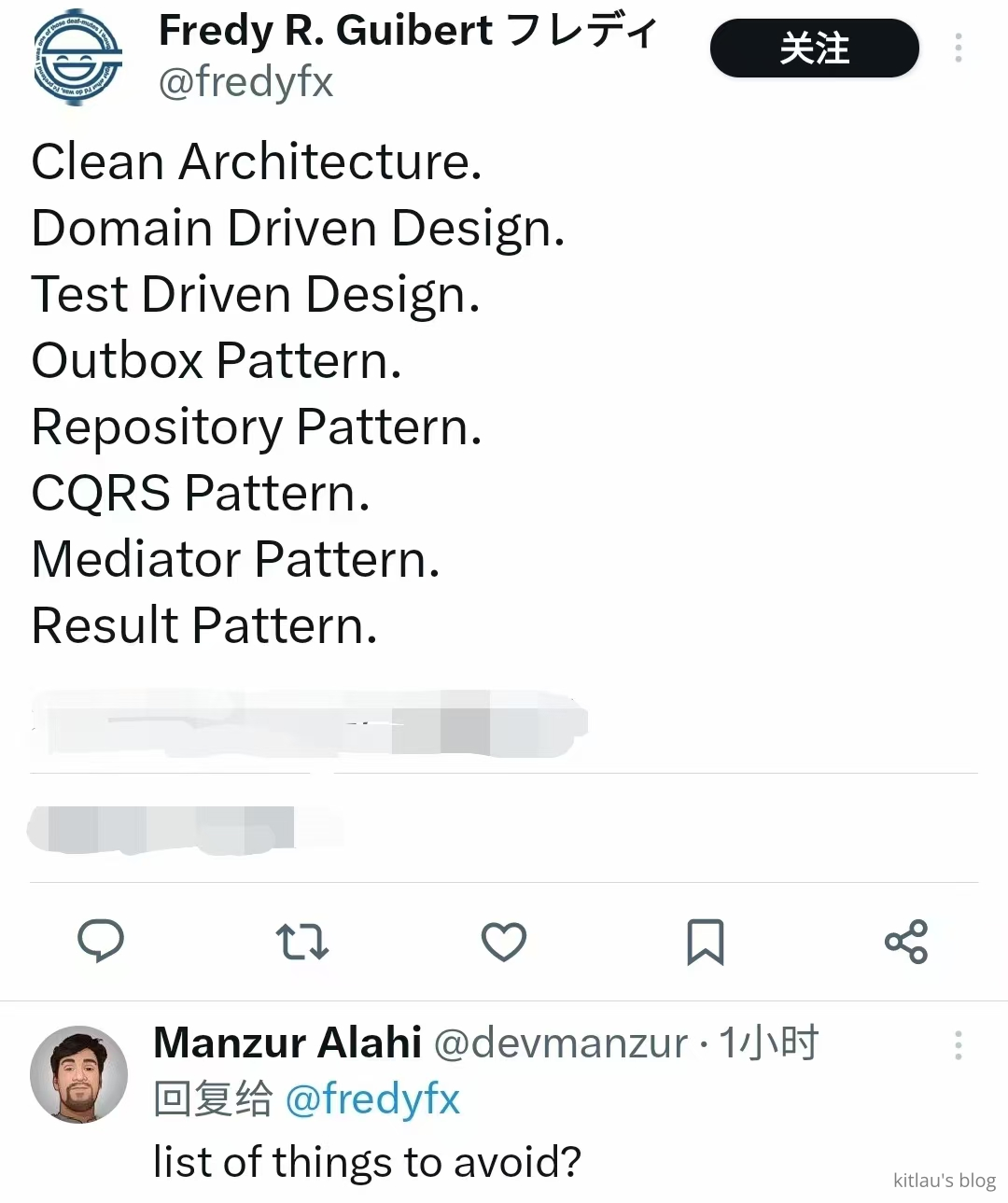
Task: Like the tweet with the heart icon
Action: (x=504, y=941)
